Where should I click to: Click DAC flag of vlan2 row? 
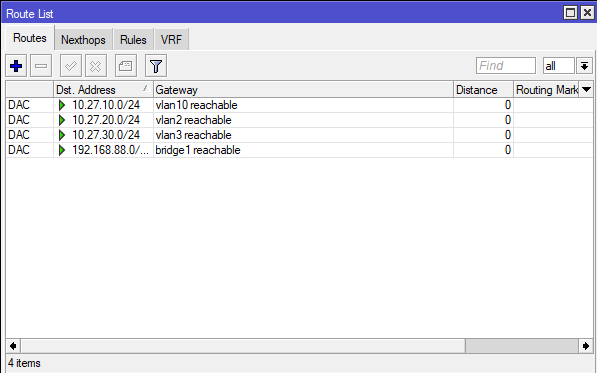coord(19,120)
